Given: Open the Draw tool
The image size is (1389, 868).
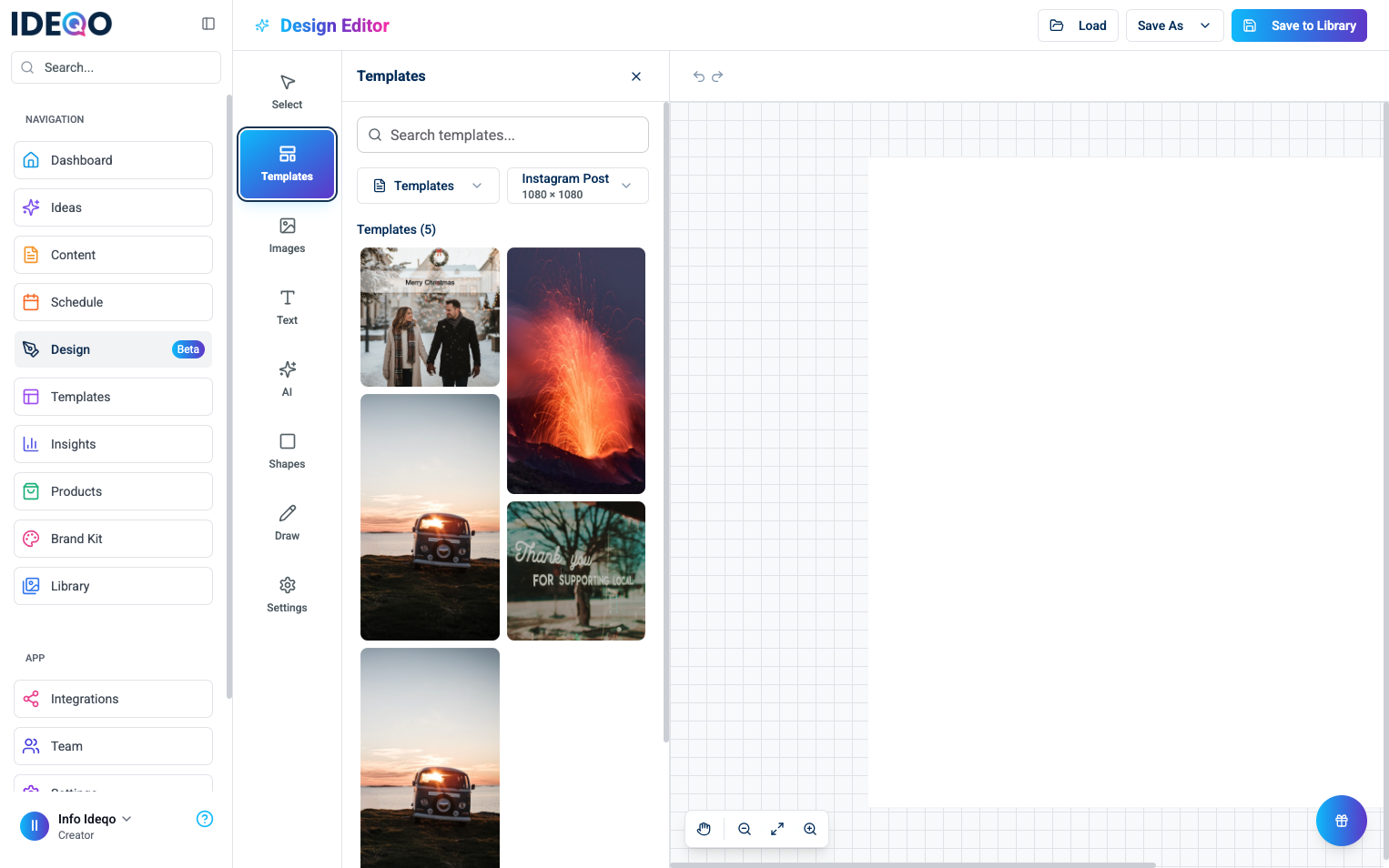Looking at the screenshot, I should pos(287,521).
